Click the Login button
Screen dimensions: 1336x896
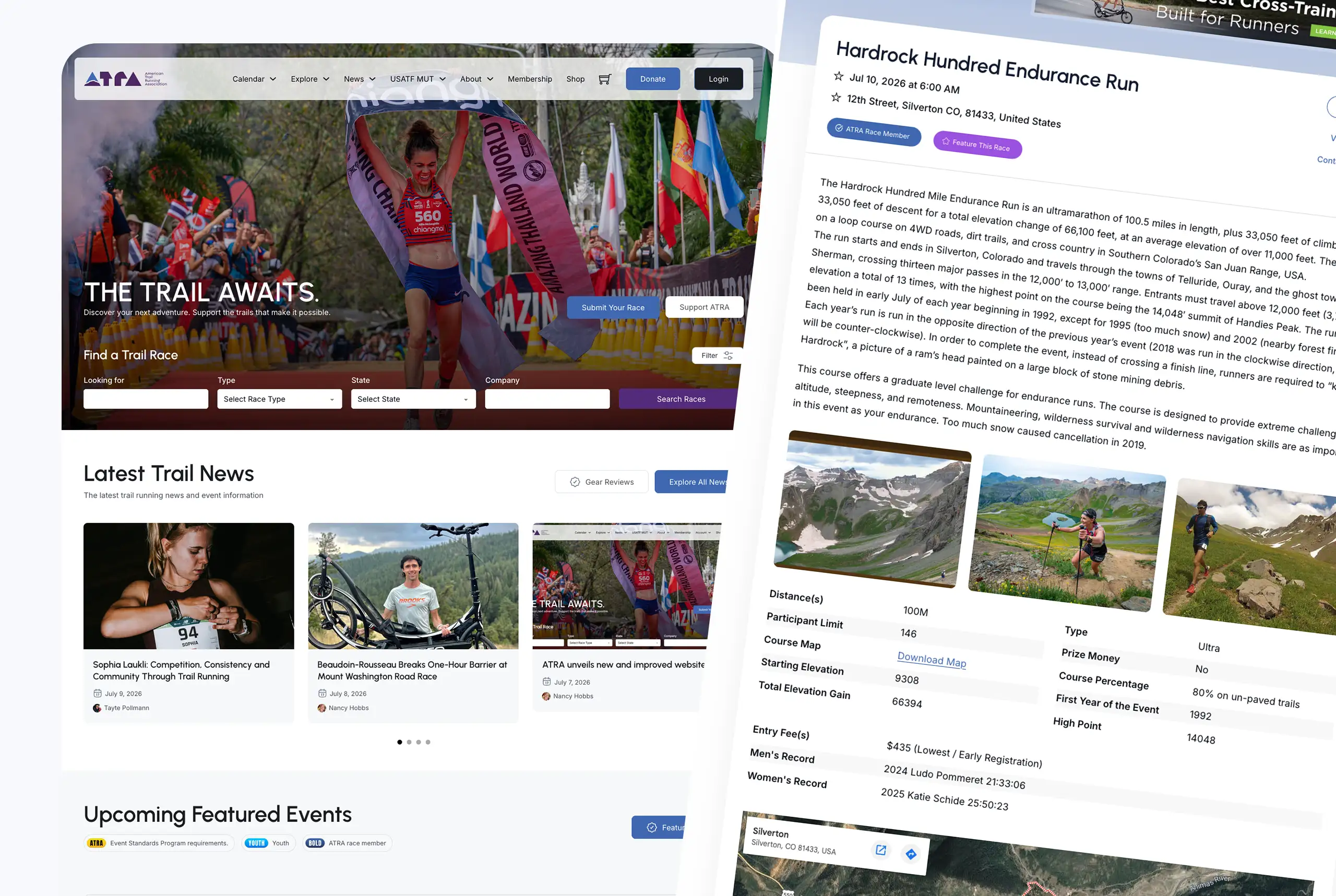pyautogui.click(x=718, y=79)
